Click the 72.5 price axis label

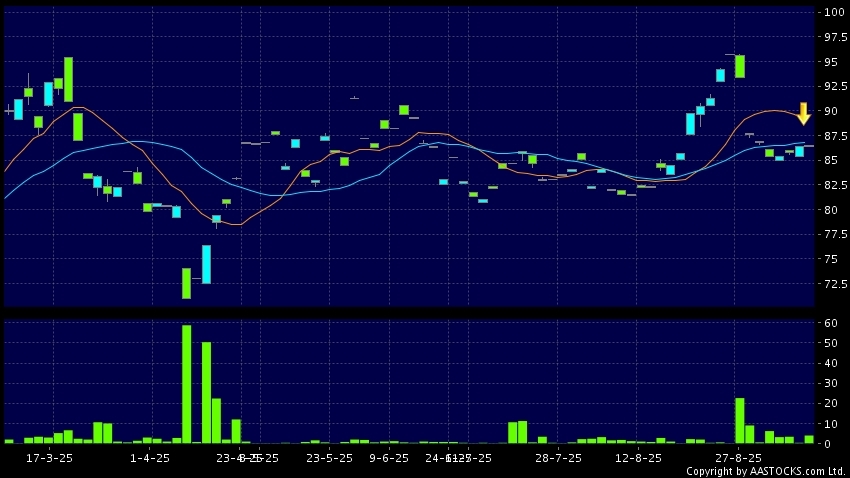coord(836,284)
